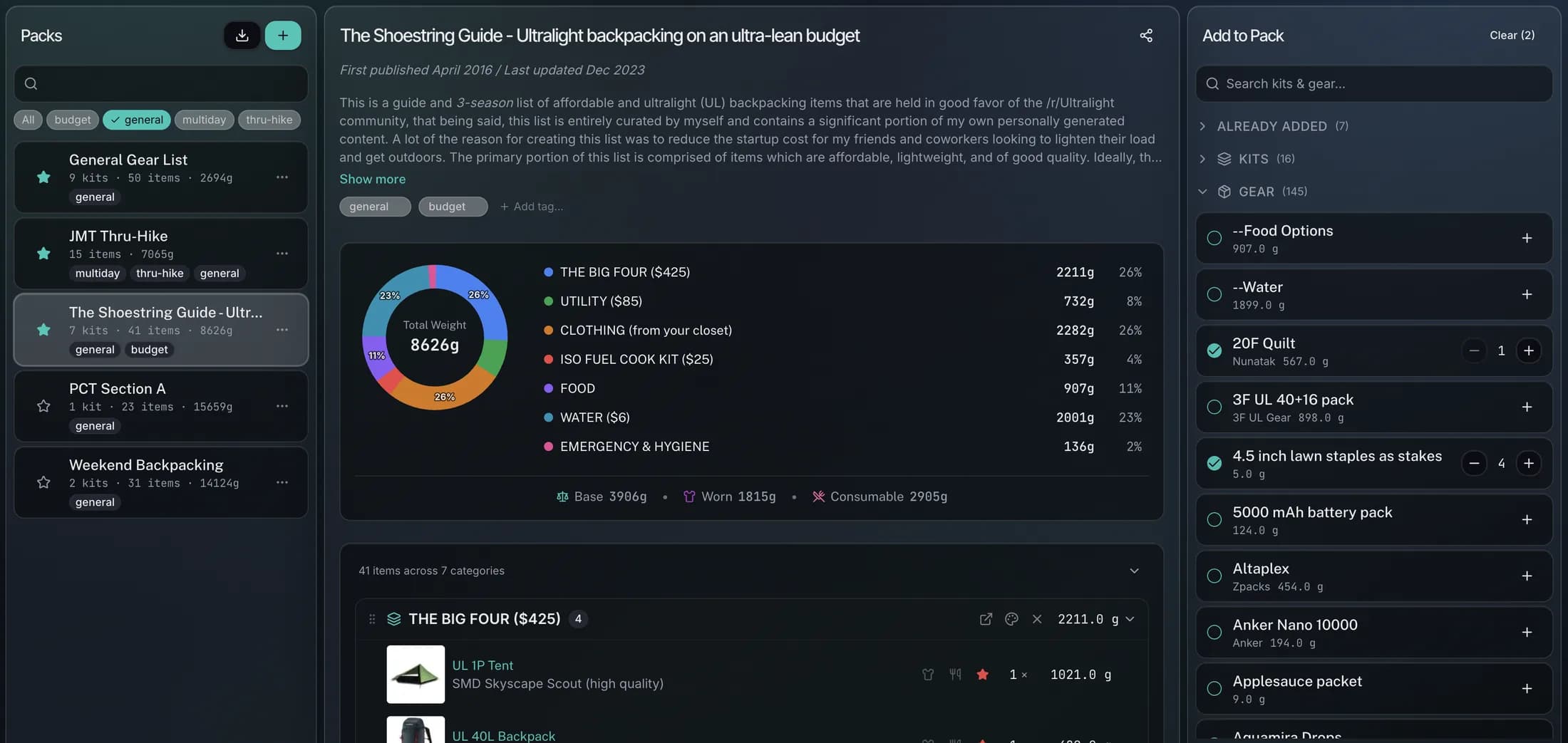
Task: Open the PCT Section A pack
Action: tap(161, 405)
